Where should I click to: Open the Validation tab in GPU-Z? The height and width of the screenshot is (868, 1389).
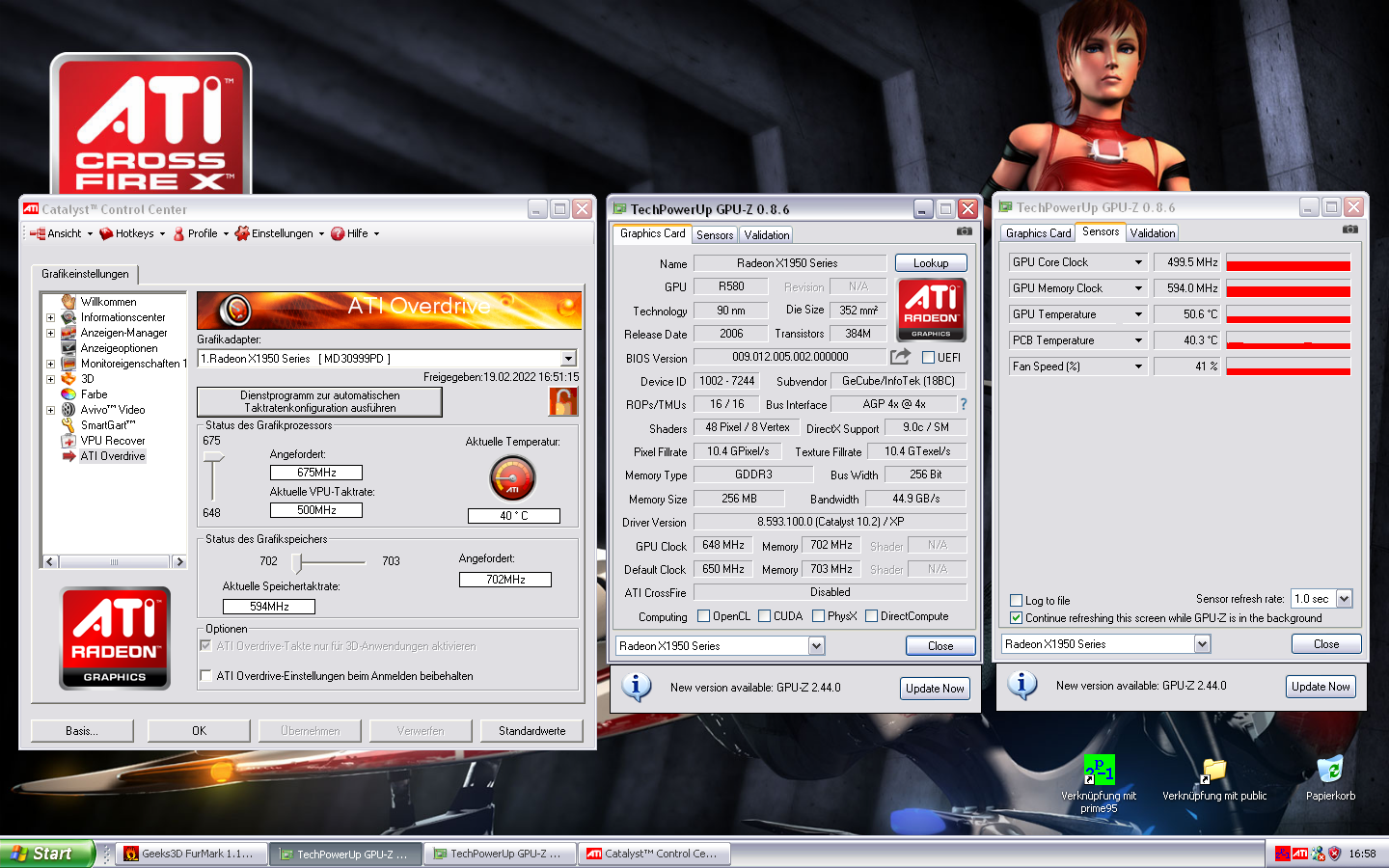click(766, 234)
